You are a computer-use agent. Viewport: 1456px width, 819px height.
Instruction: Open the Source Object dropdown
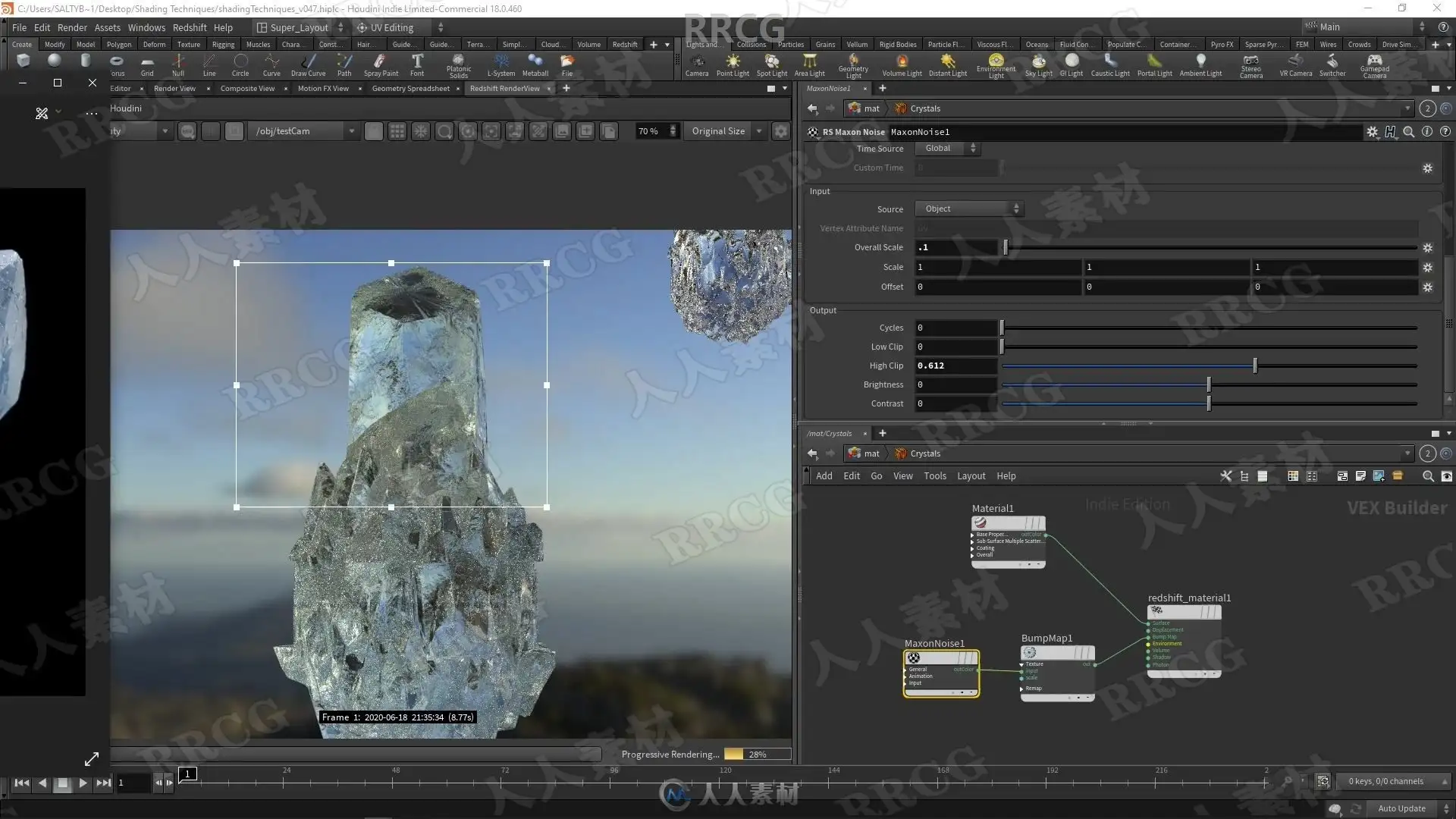[x=968, y=209]
